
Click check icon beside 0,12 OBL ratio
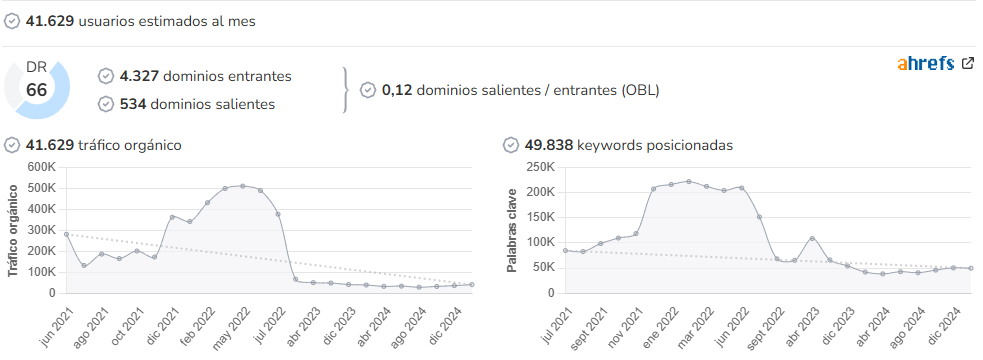368,90
